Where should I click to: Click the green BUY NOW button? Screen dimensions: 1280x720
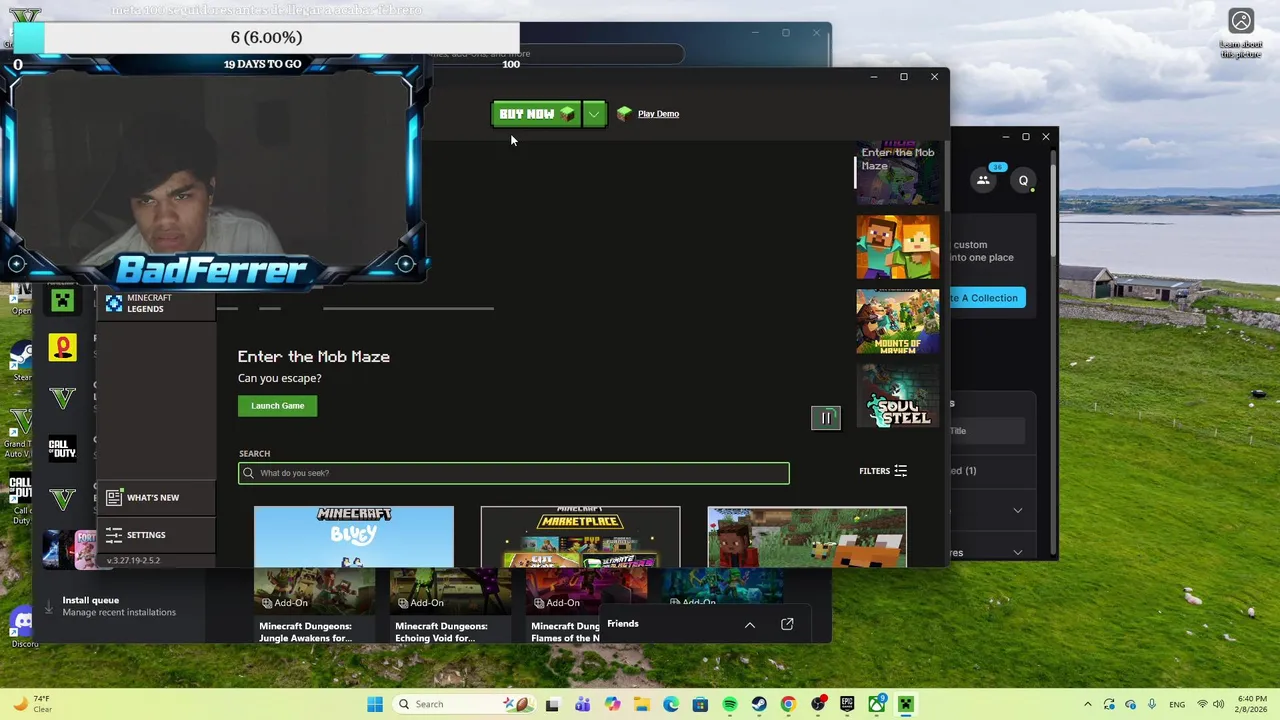pos(535,114)
